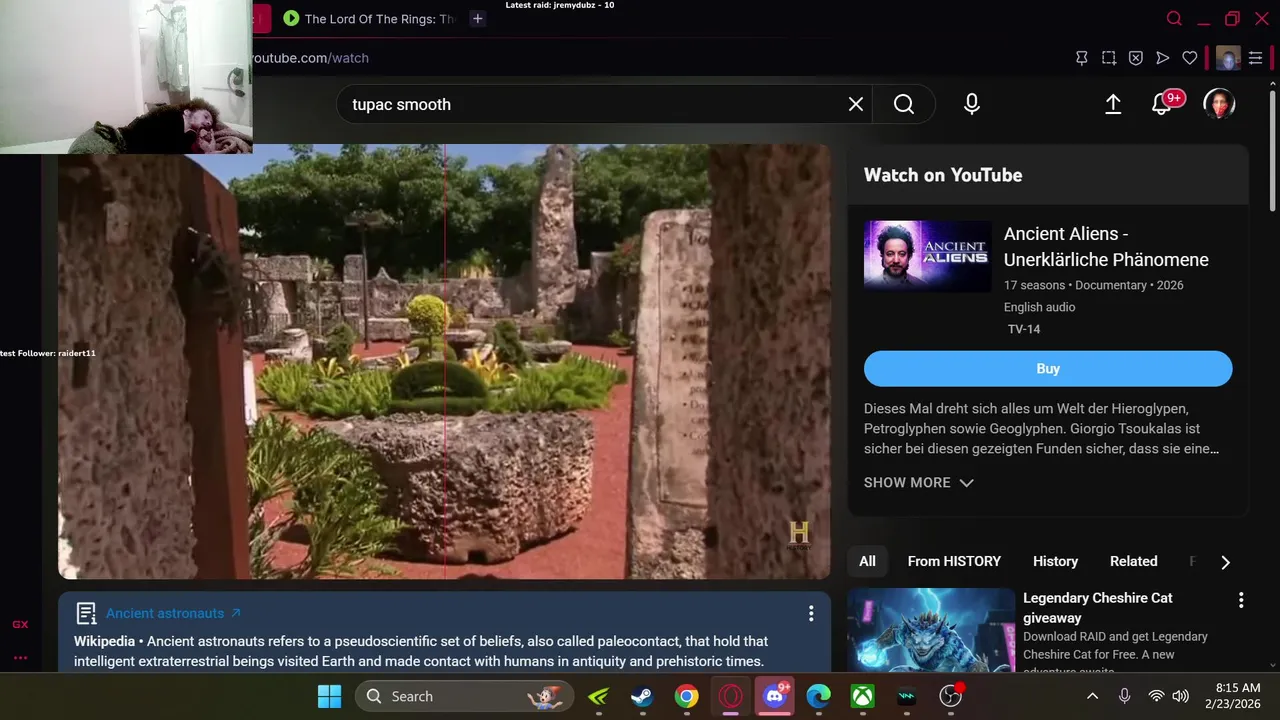1280x720 pixels.
Task: Select the History filter chip
Action: [1055, 561]
